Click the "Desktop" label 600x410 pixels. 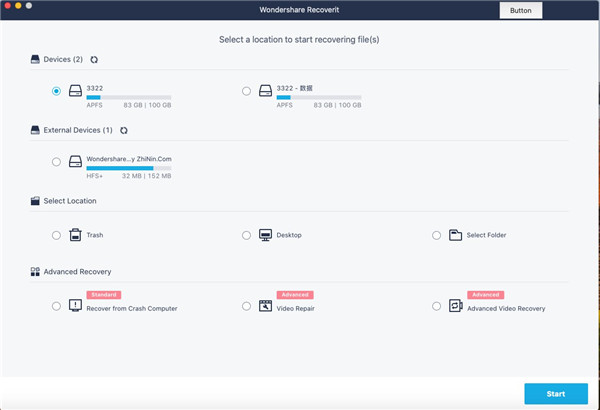point(289,235)
